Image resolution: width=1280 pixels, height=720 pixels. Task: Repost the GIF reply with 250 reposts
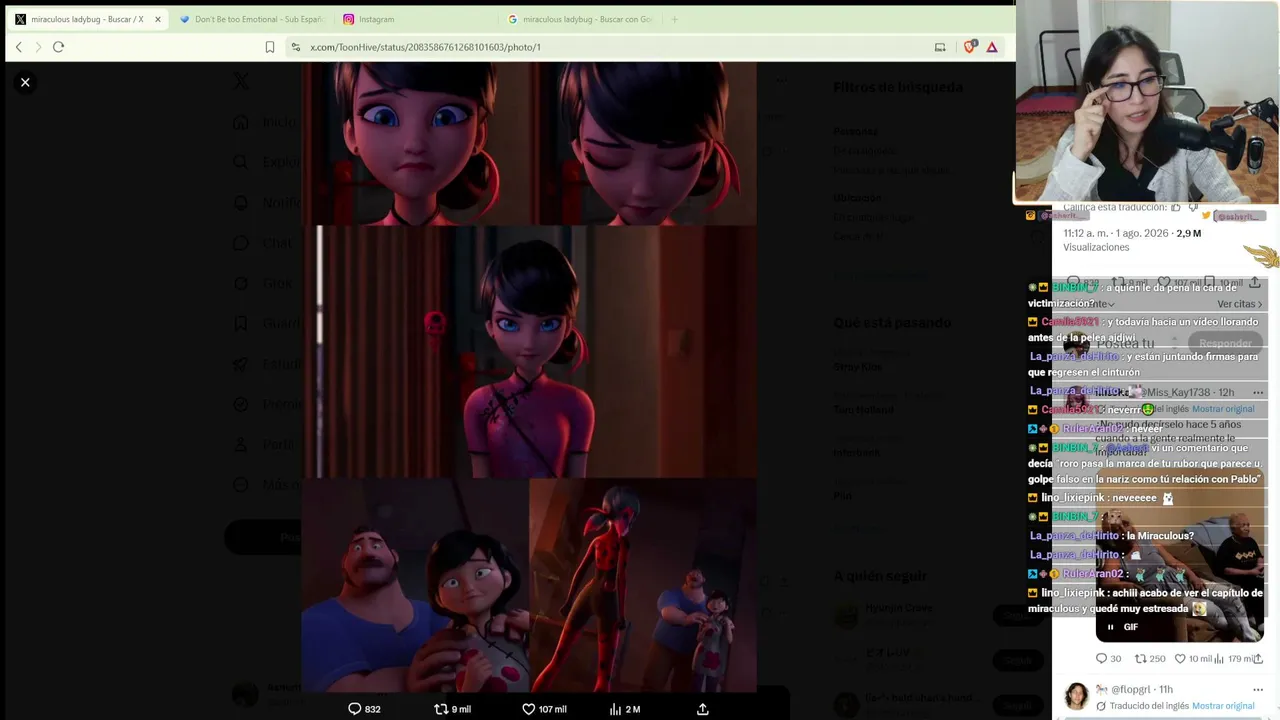pyautogui.click(x=1150, y=659)
